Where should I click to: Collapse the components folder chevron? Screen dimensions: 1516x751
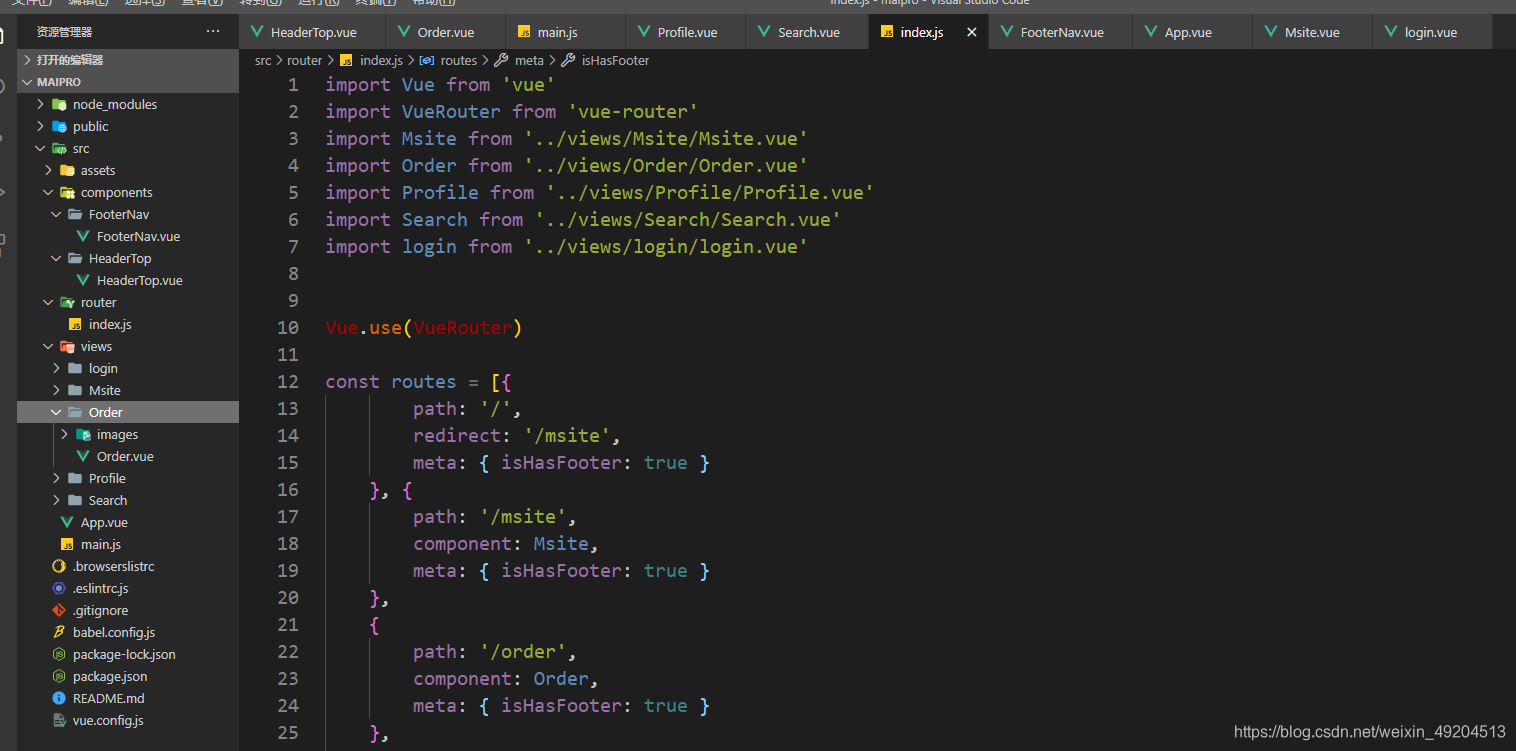tap(49, 192)
